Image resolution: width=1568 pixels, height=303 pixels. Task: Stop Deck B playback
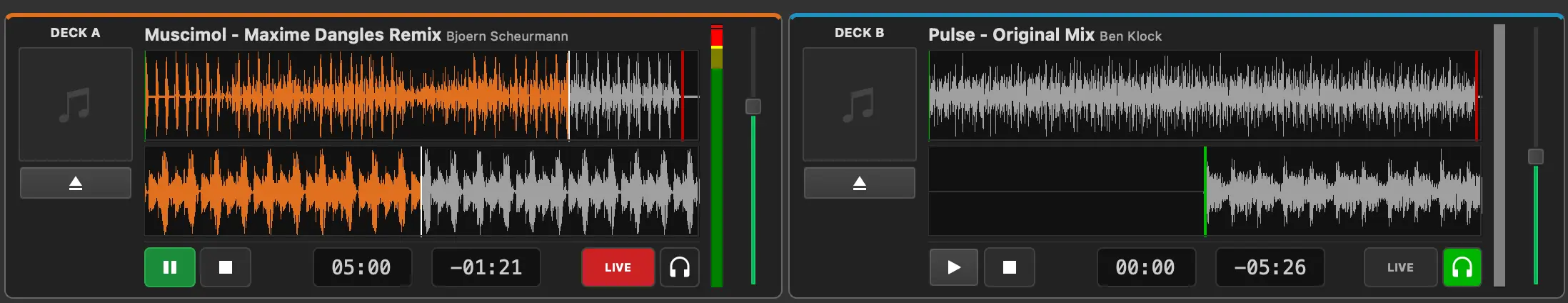click(1010, 267)
